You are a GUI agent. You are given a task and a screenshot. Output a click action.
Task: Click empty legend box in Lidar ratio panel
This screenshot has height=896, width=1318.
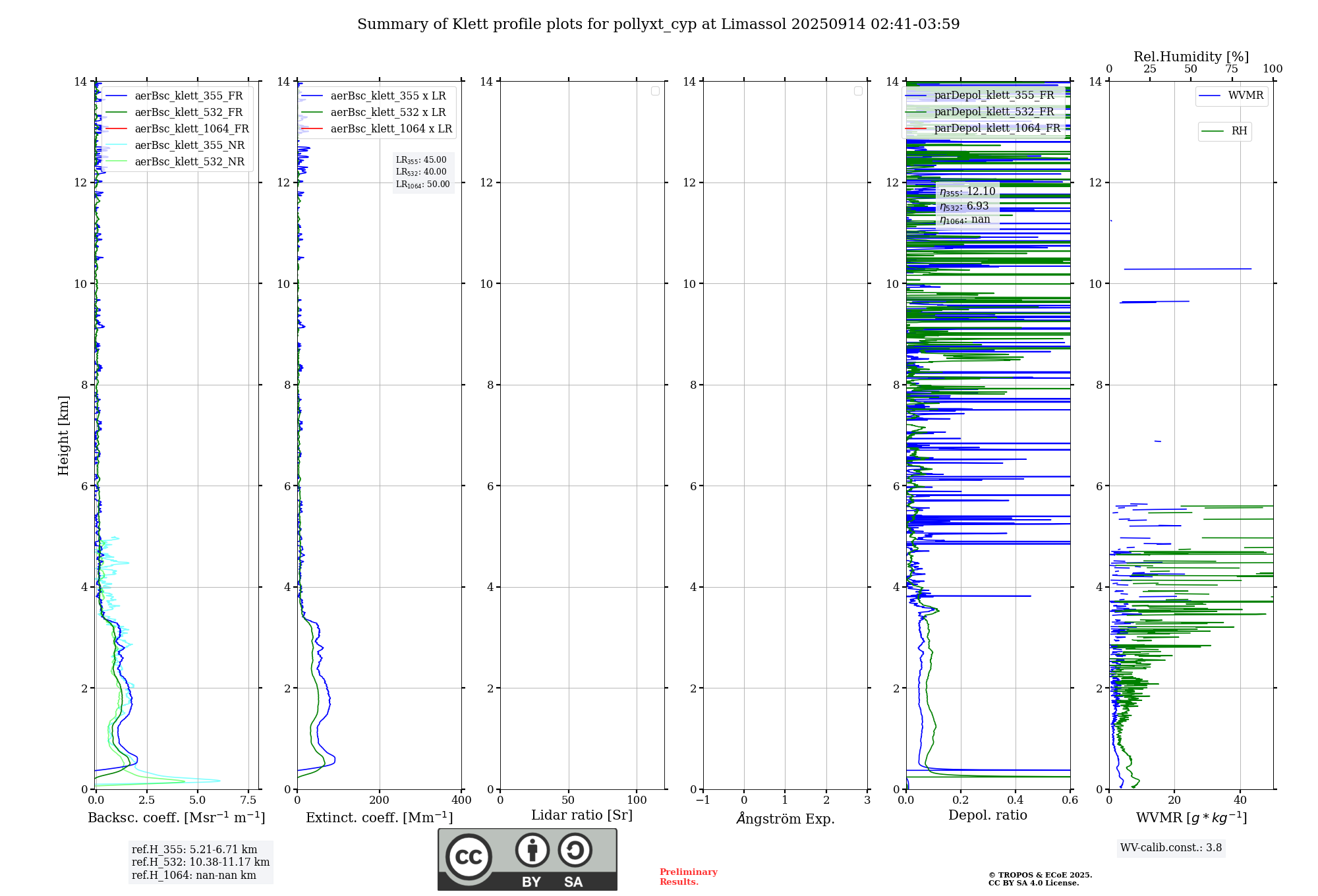coord(655,91)
